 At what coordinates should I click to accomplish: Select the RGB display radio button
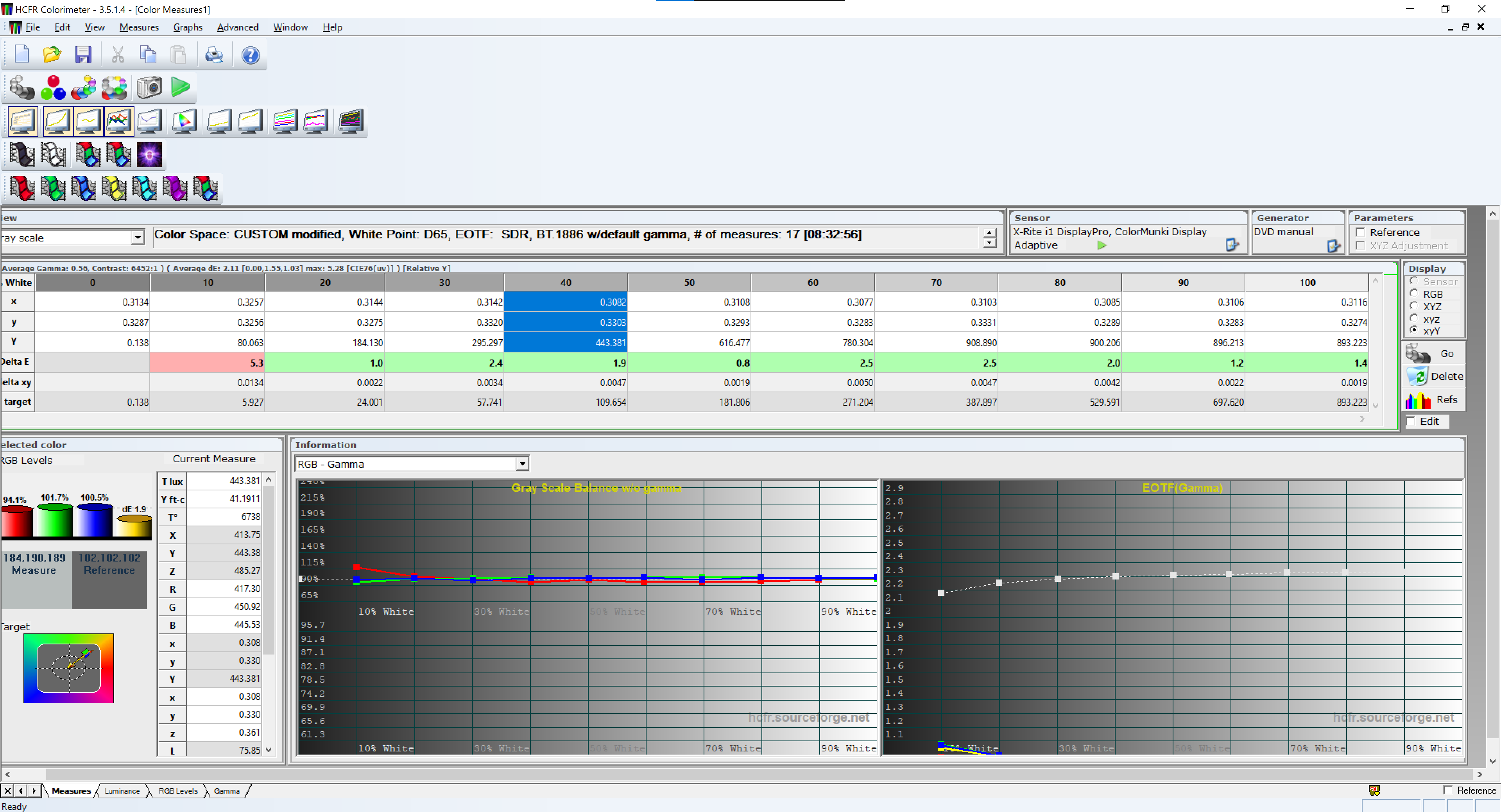(1414, 294)
